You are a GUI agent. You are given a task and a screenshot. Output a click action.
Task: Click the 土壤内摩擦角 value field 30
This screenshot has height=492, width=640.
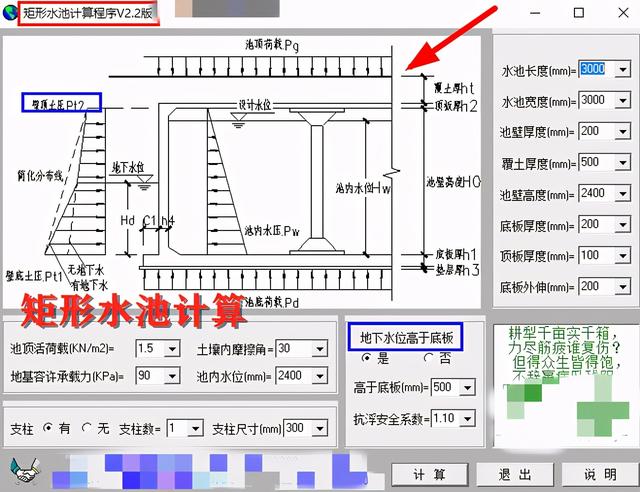point(294,349)
